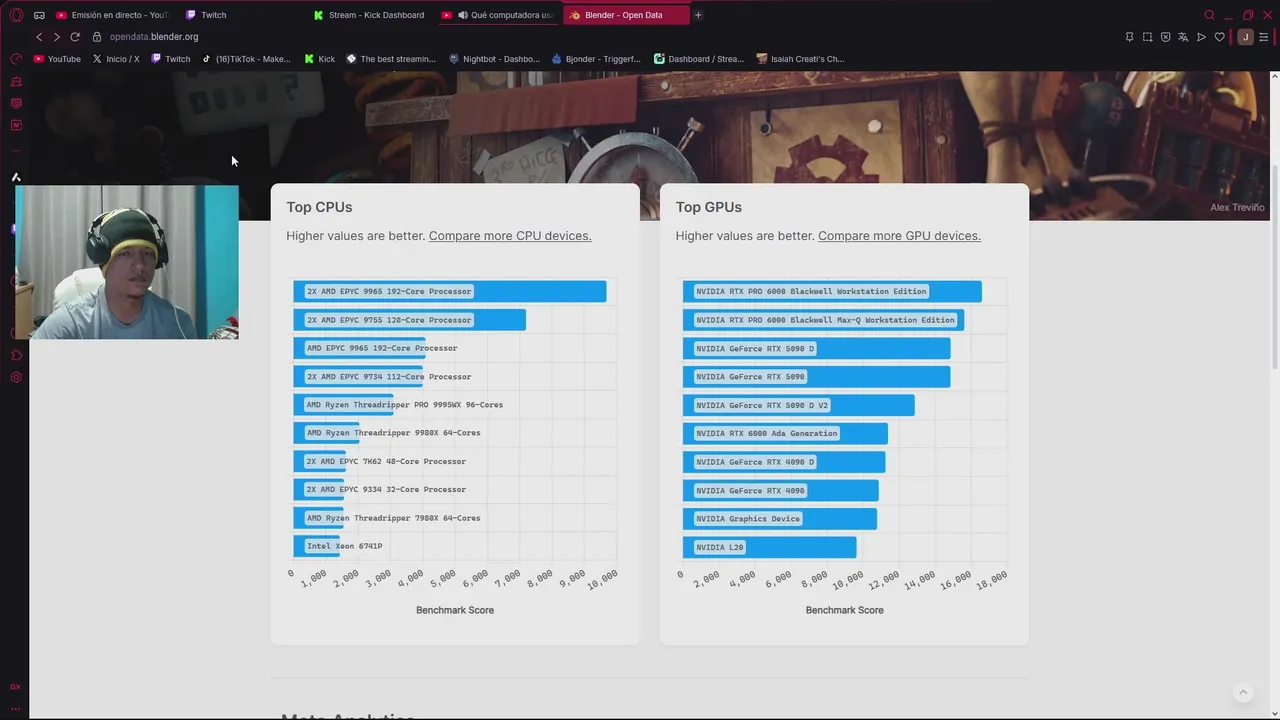1280x720 pixels.
Task: Open the easy setup menu icon
Action: coord(1264,37)
